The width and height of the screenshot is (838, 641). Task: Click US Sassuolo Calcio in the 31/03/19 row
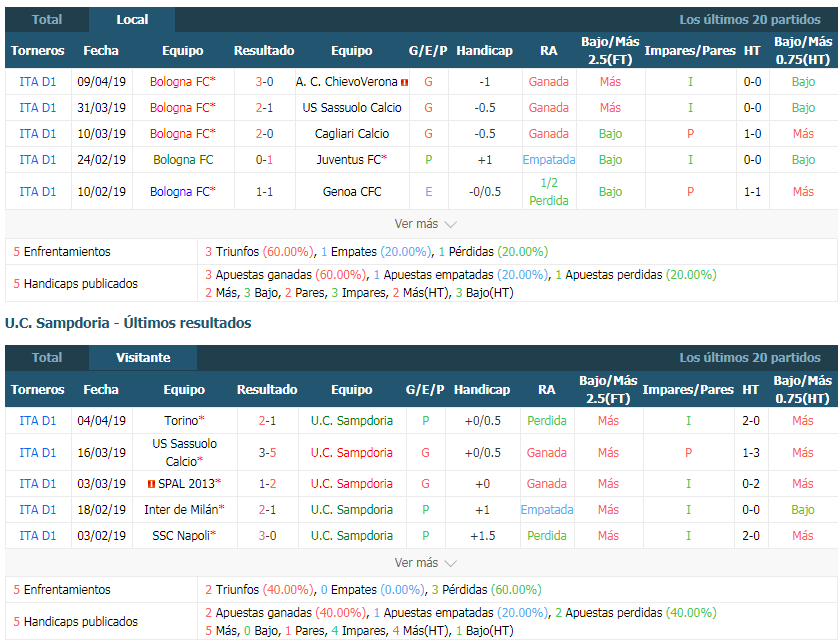352,108
